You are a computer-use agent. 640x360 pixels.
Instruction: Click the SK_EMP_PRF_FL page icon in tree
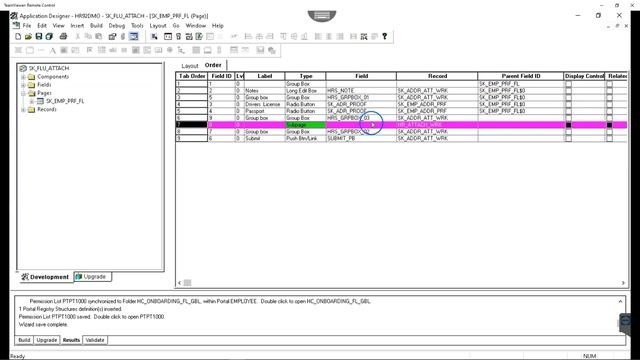click(40, 101)
